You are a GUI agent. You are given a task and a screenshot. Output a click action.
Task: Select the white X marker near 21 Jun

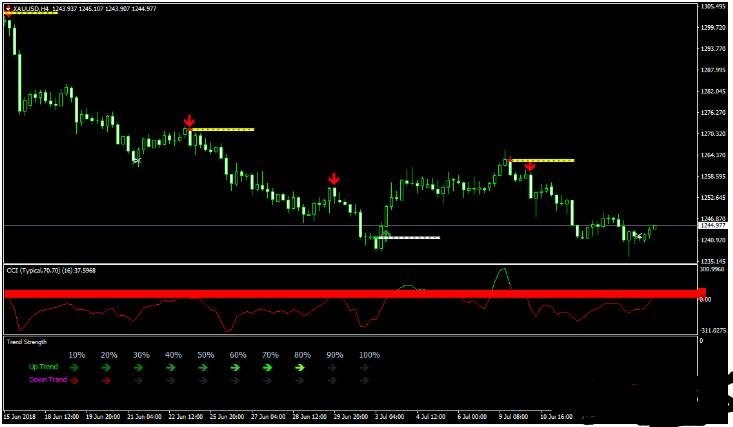137,161
